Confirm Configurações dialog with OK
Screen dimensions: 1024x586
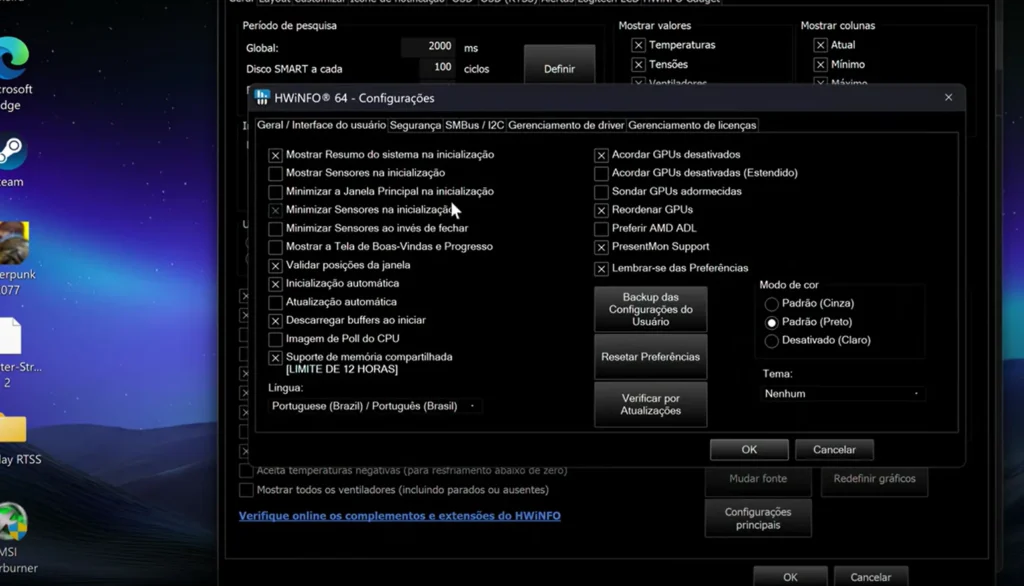tap(749, 449)
